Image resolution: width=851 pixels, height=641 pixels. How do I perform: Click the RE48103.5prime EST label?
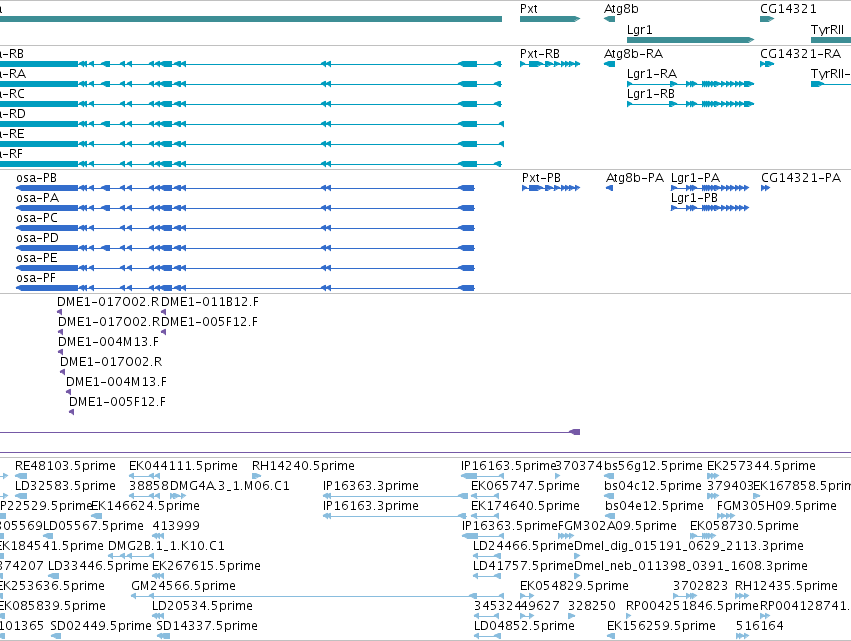[65, 466]
